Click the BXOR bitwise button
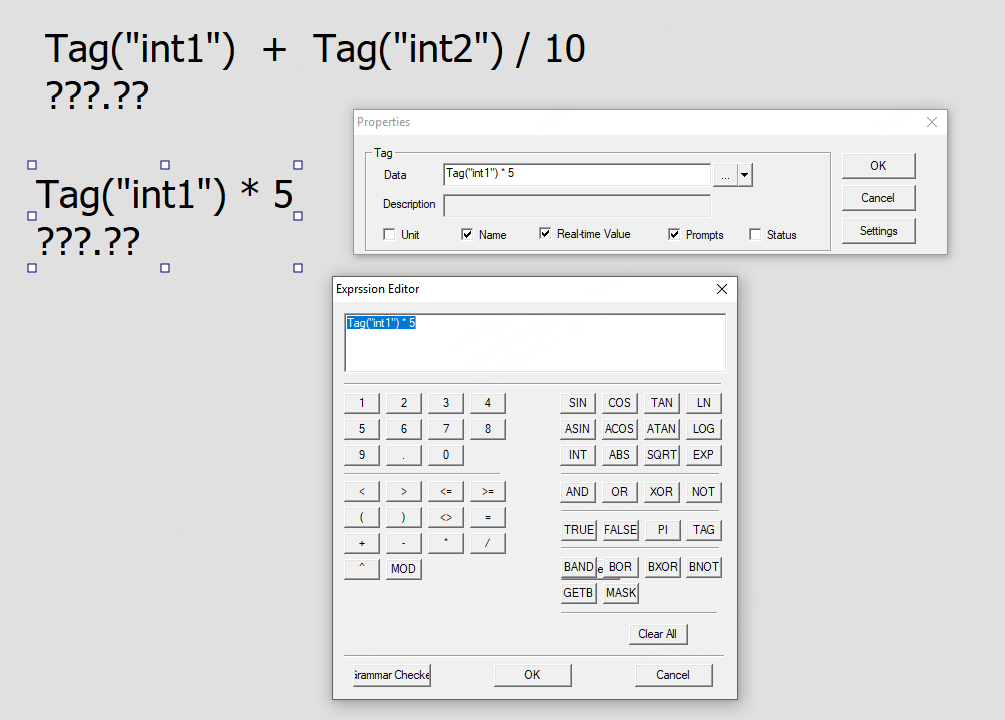This screenshot has height=720, width=1005. pos(661,567)
